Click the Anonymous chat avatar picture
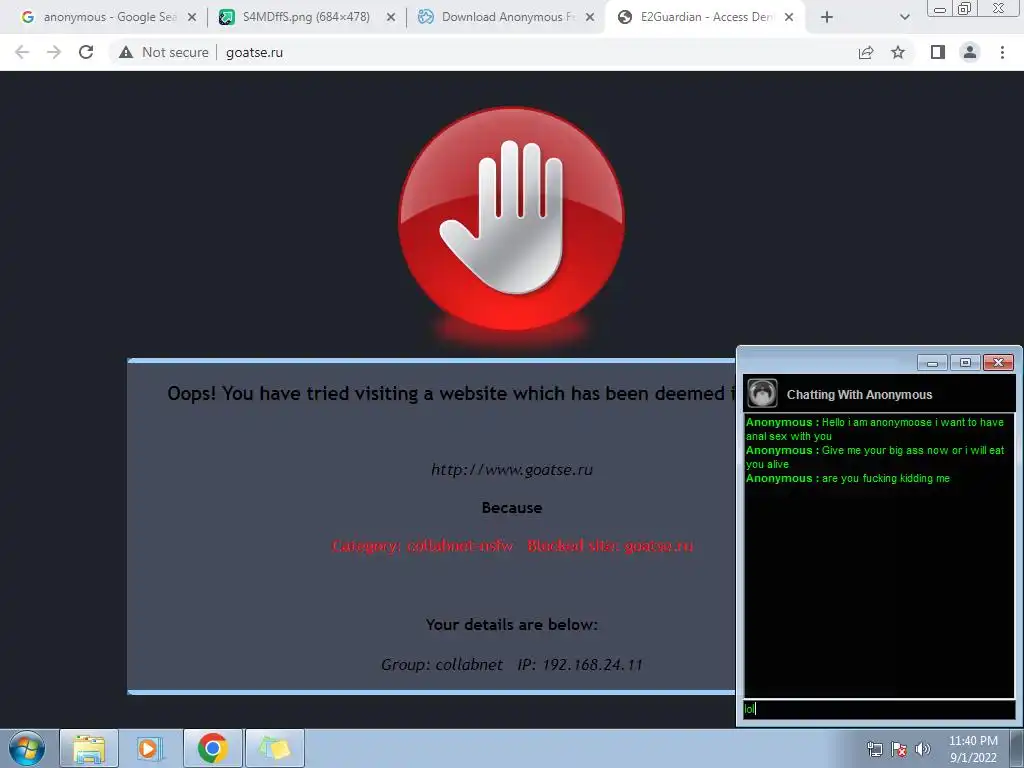This screenshot has width=1024, height=768. coord(762,394)
